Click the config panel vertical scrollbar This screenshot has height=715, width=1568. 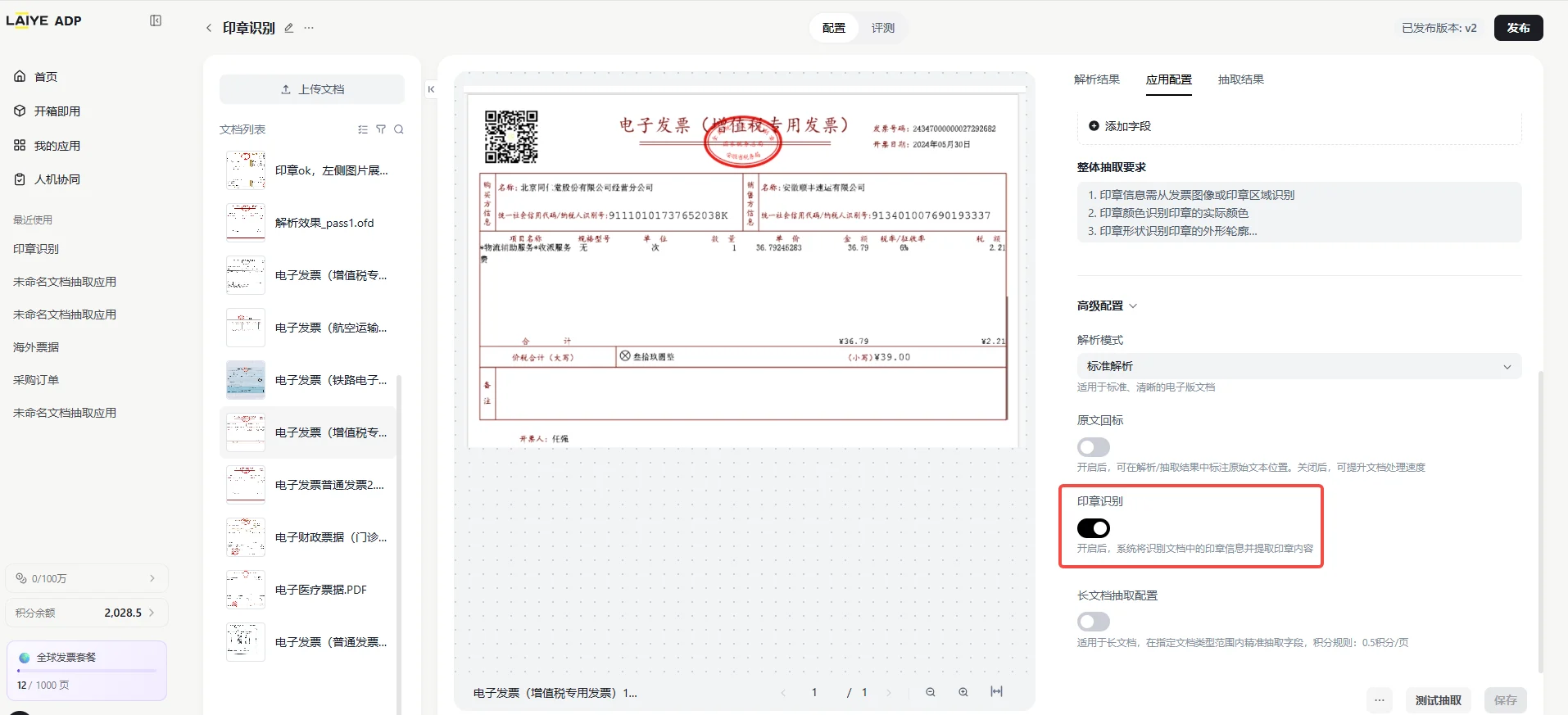point(1541,521)
